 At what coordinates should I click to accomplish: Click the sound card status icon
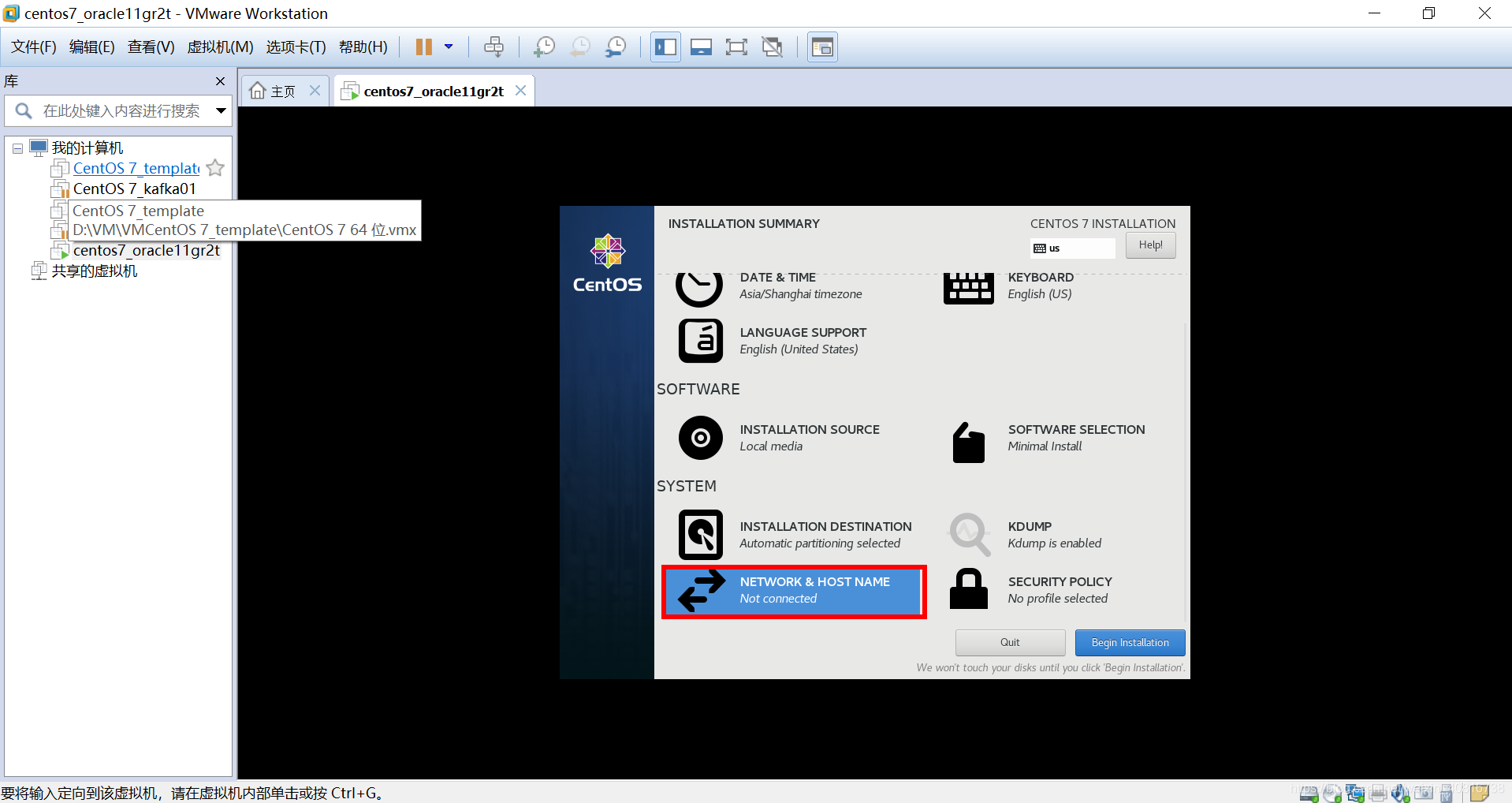tap(1400, 793)
